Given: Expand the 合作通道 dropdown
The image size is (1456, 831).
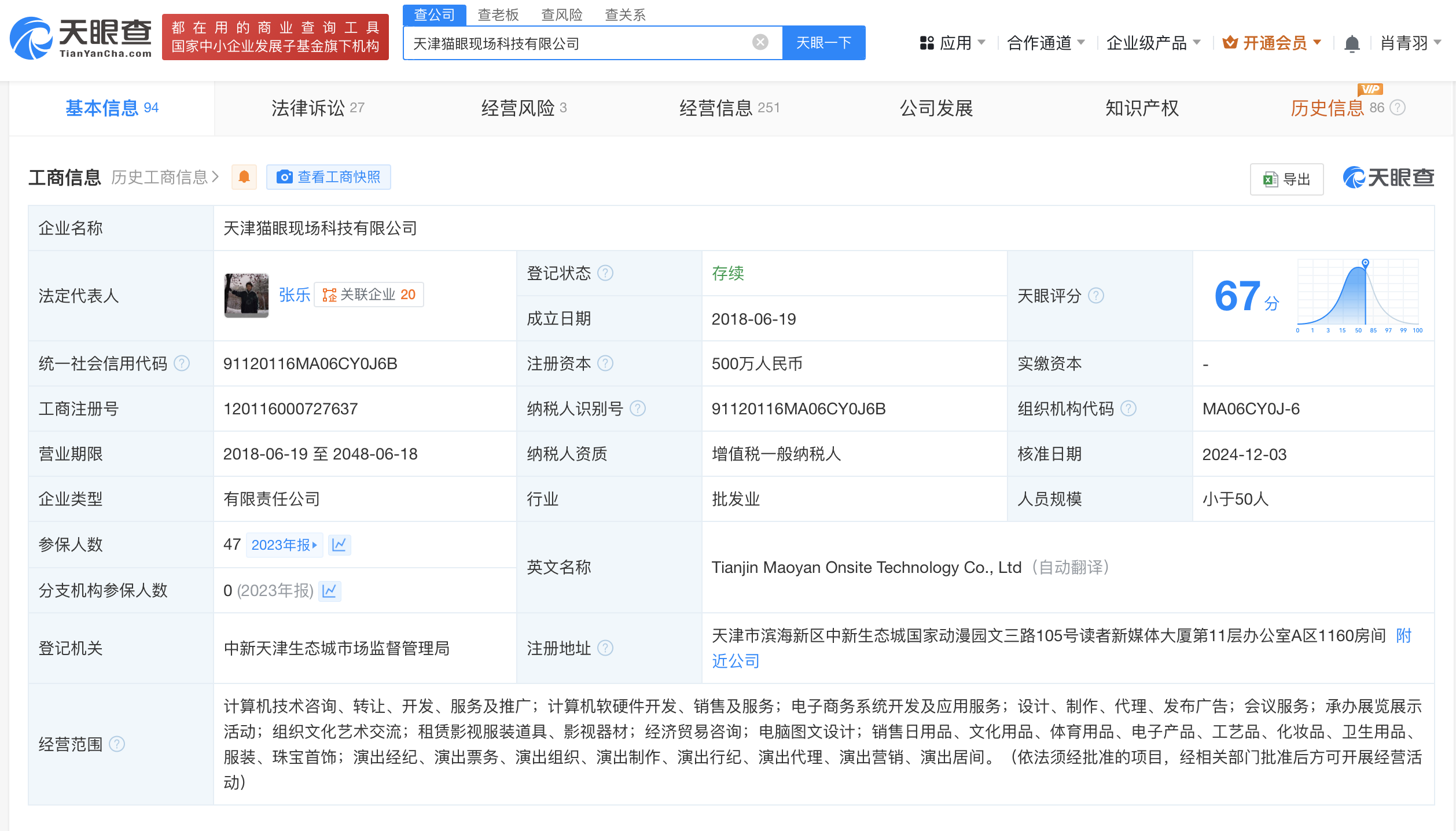Looking at the screenshot, I should [1045, 43].
